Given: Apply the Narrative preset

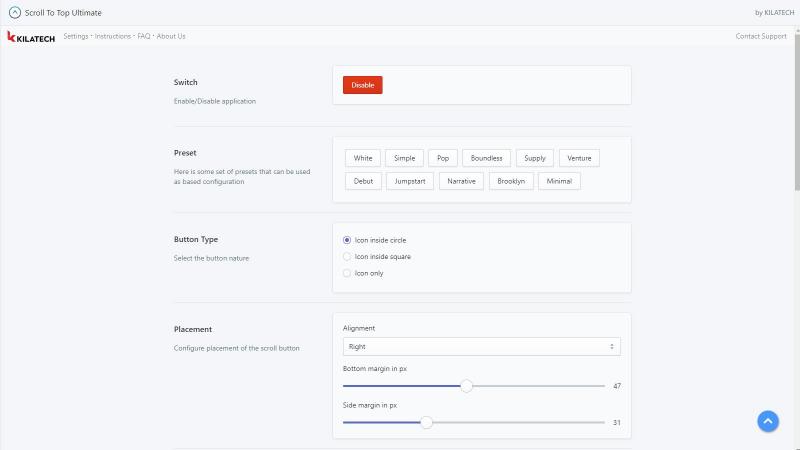Looking at the screenshot, I should (461, 181).
